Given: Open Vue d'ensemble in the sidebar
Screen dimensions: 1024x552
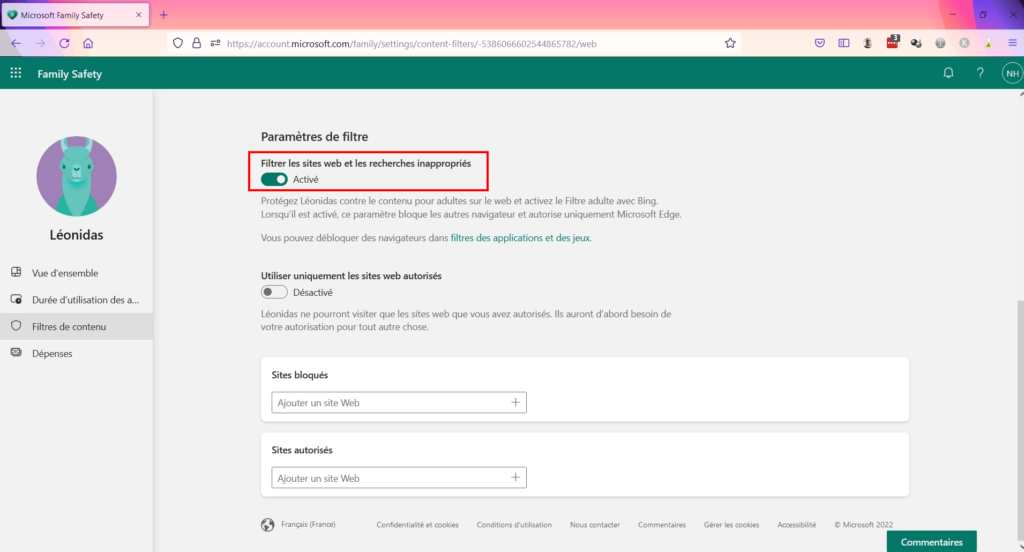Looking at the screenshot, I should coord(76,272).
